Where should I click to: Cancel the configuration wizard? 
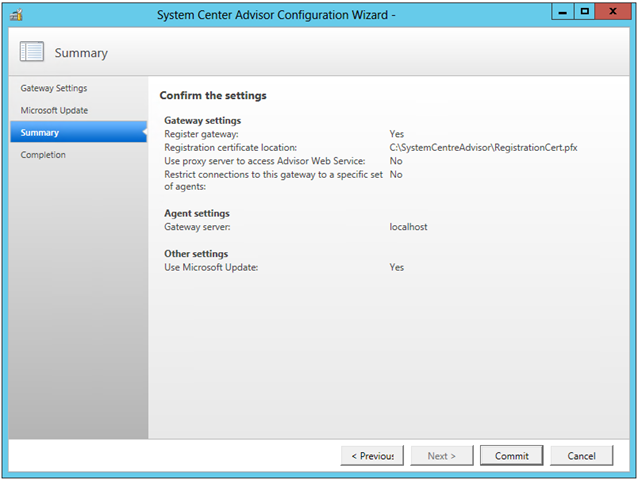pyautogui.click(x=581, y=456)
